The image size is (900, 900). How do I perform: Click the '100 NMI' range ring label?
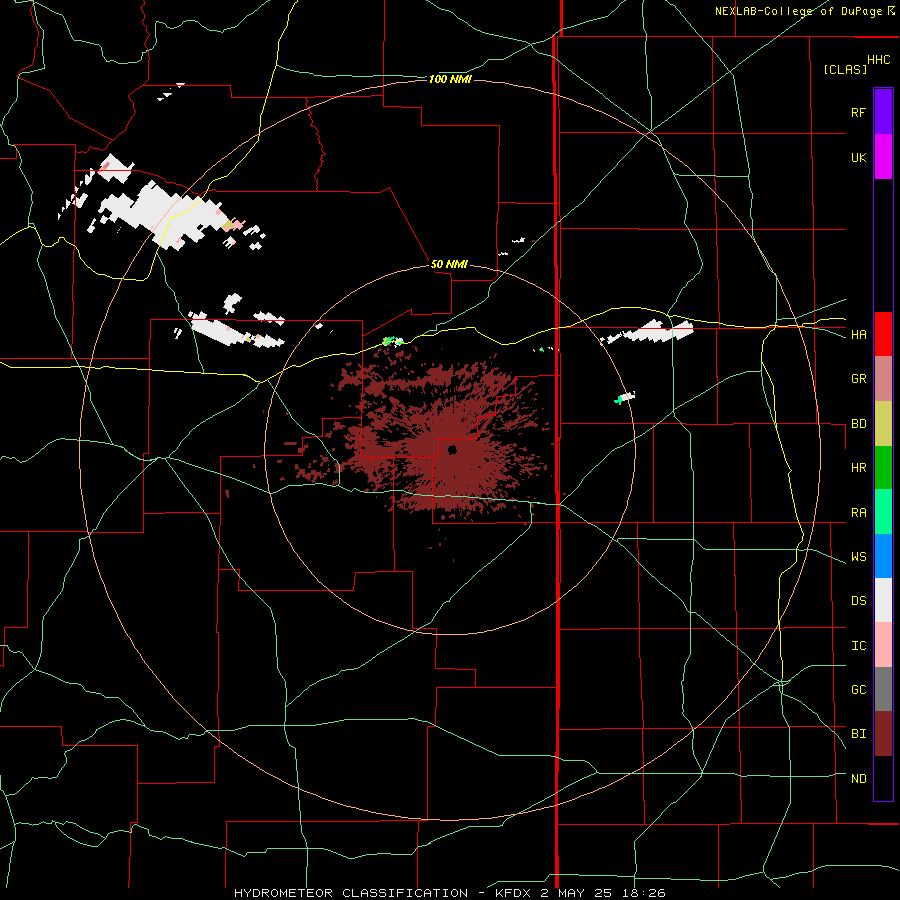coord(450,79)
